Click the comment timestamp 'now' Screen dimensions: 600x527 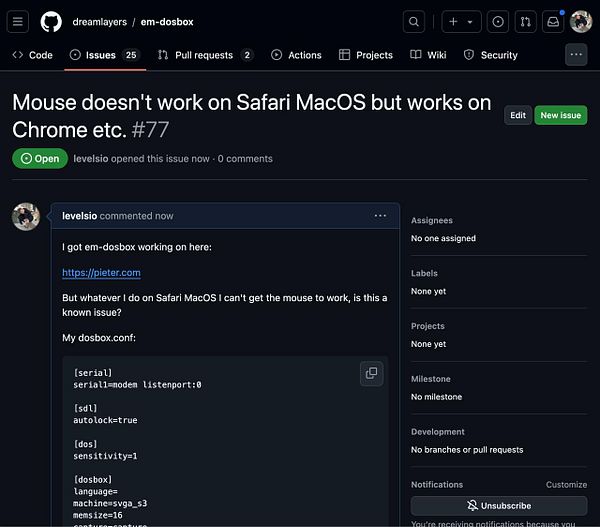point(164,216)
